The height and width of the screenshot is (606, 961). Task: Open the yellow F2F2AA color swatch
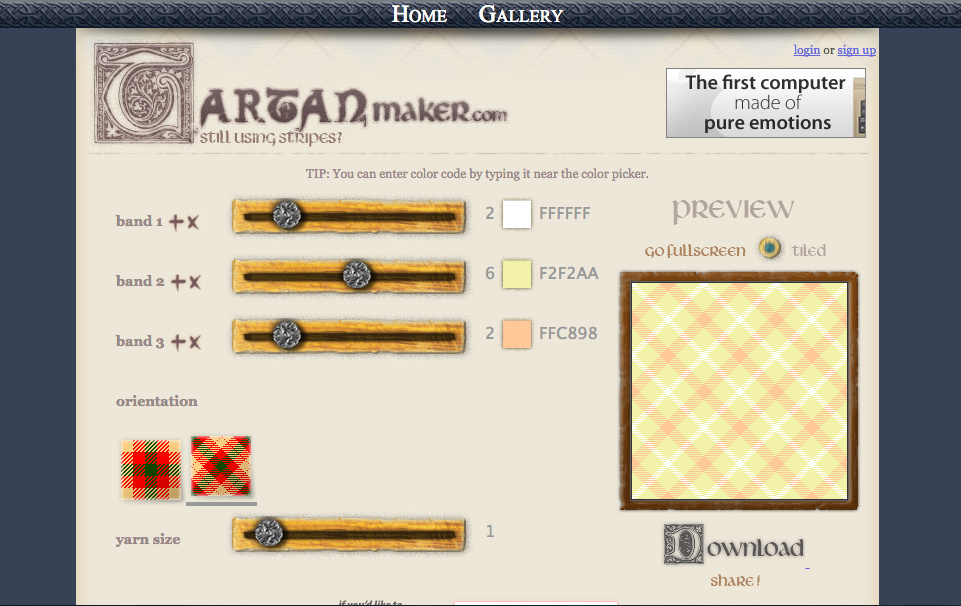(517, 274)
